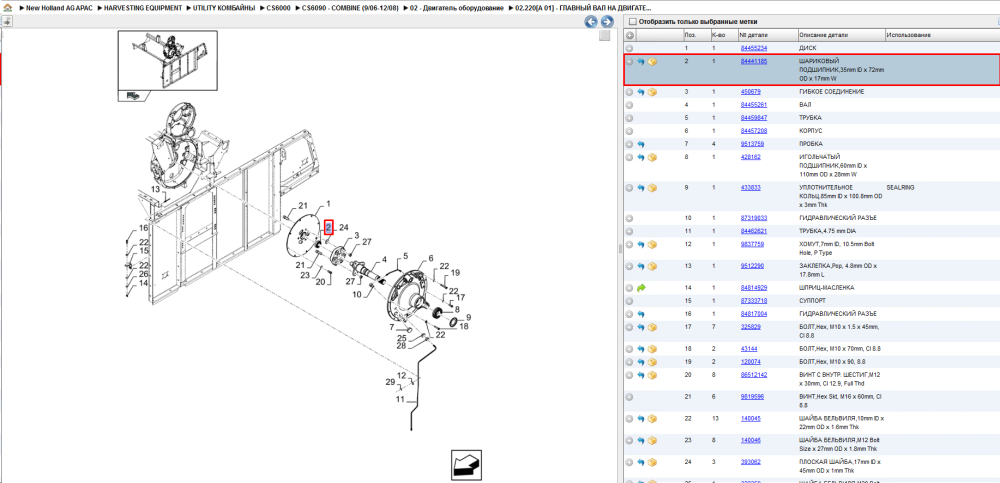The height and width of the screenshot is (483, 1000).
Task: Sort by 'Поз.' column header
Action: [x=695, y=34]
